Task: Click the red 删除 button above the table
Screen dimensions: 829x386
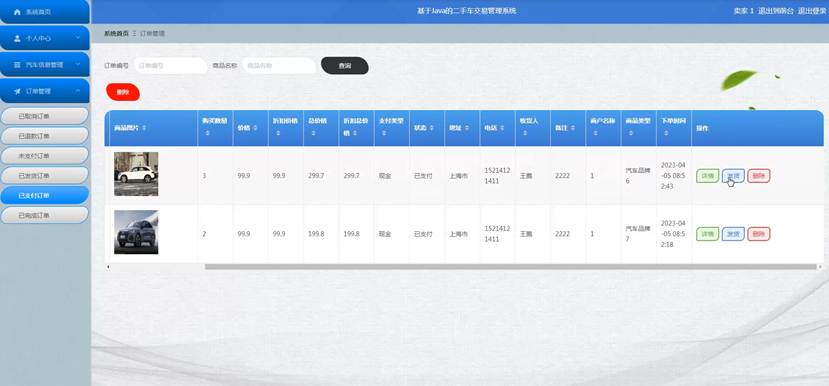Action: [x=123, y=92]
